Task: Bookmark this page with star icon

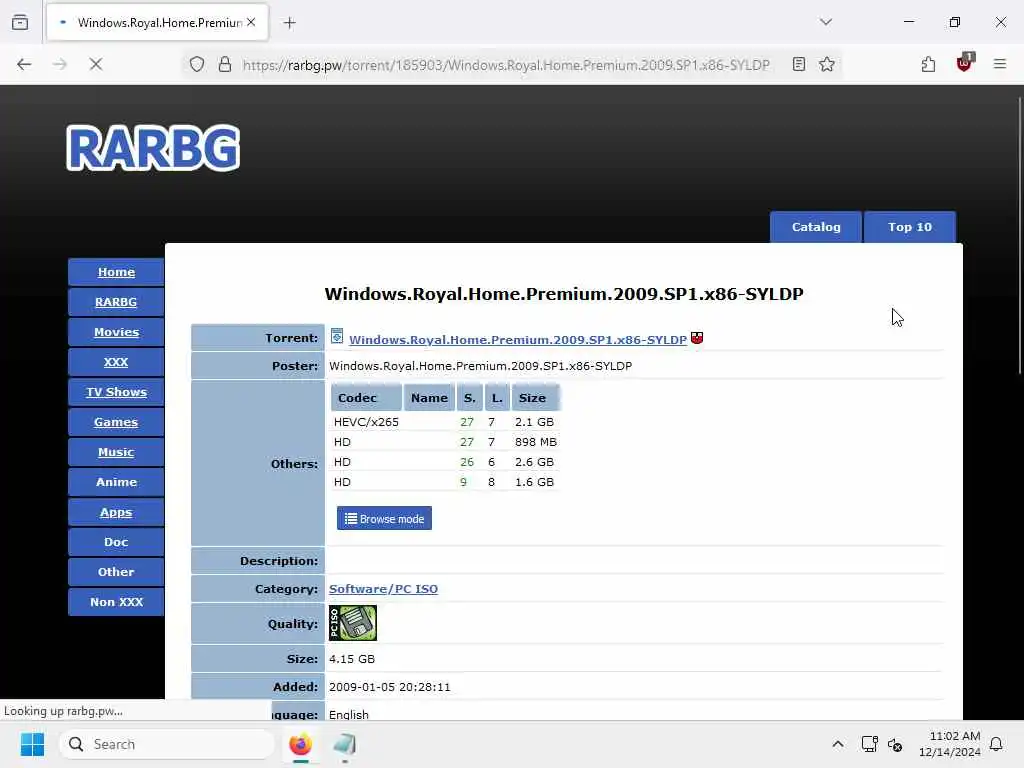Action: [827, 64]
